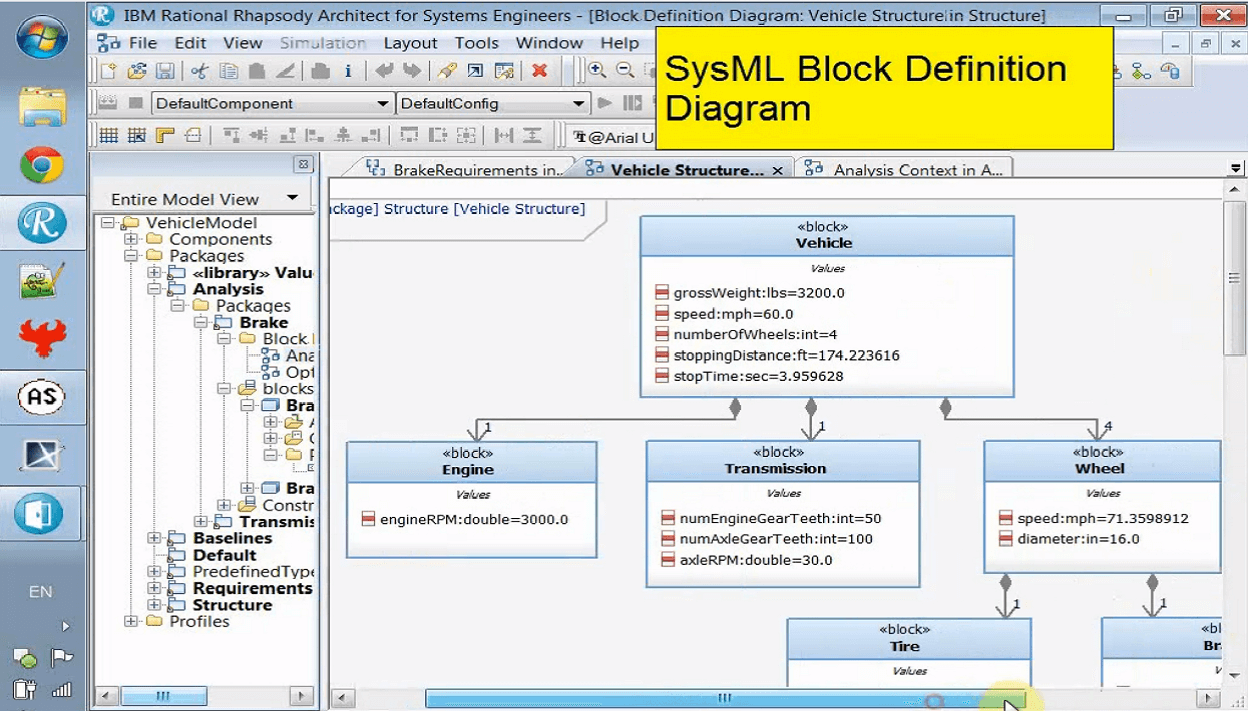Open the Layout menu
This screenshot has width=1248, height=711.
(x=410, y=43)
